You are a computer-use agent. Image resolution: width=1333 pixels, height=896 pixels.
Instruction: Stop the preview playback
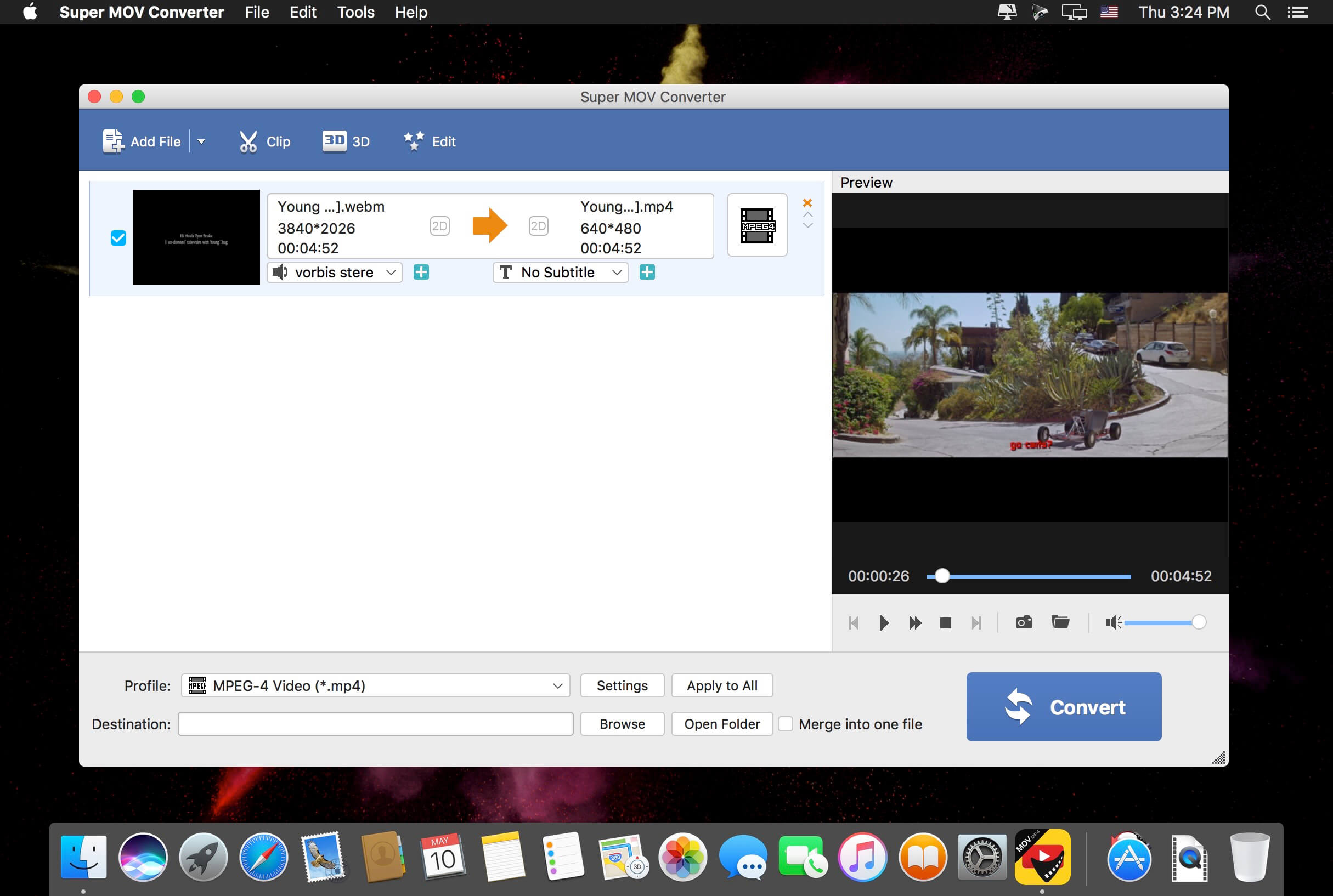tap(946, 622)
